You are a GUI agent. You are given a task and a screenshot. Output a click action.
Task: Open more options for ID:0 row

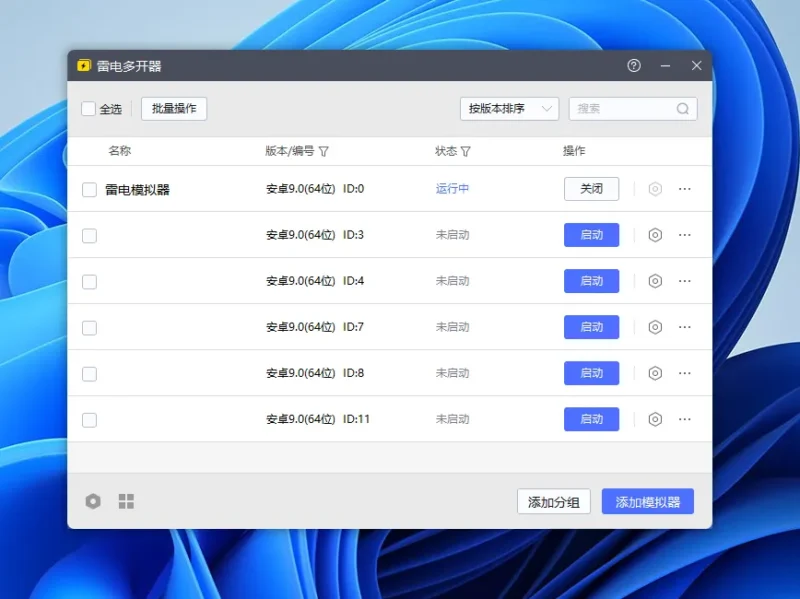click(x=685, y=189)
